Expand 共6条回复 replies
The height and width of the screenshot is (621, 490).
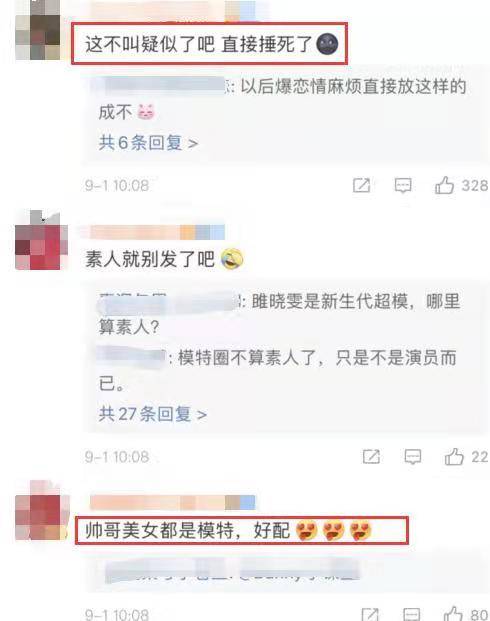pyautogui.click(x=148, y=143)
